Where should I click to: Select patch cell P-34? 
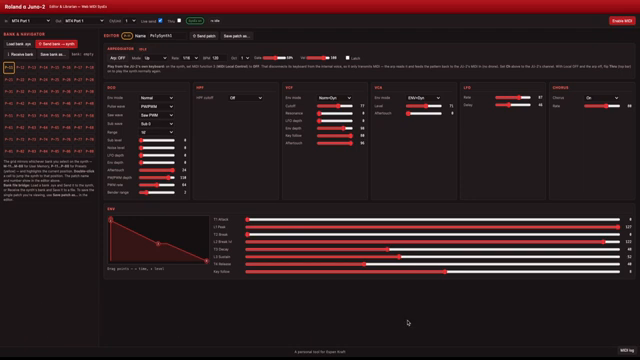[x=44, y=92]
